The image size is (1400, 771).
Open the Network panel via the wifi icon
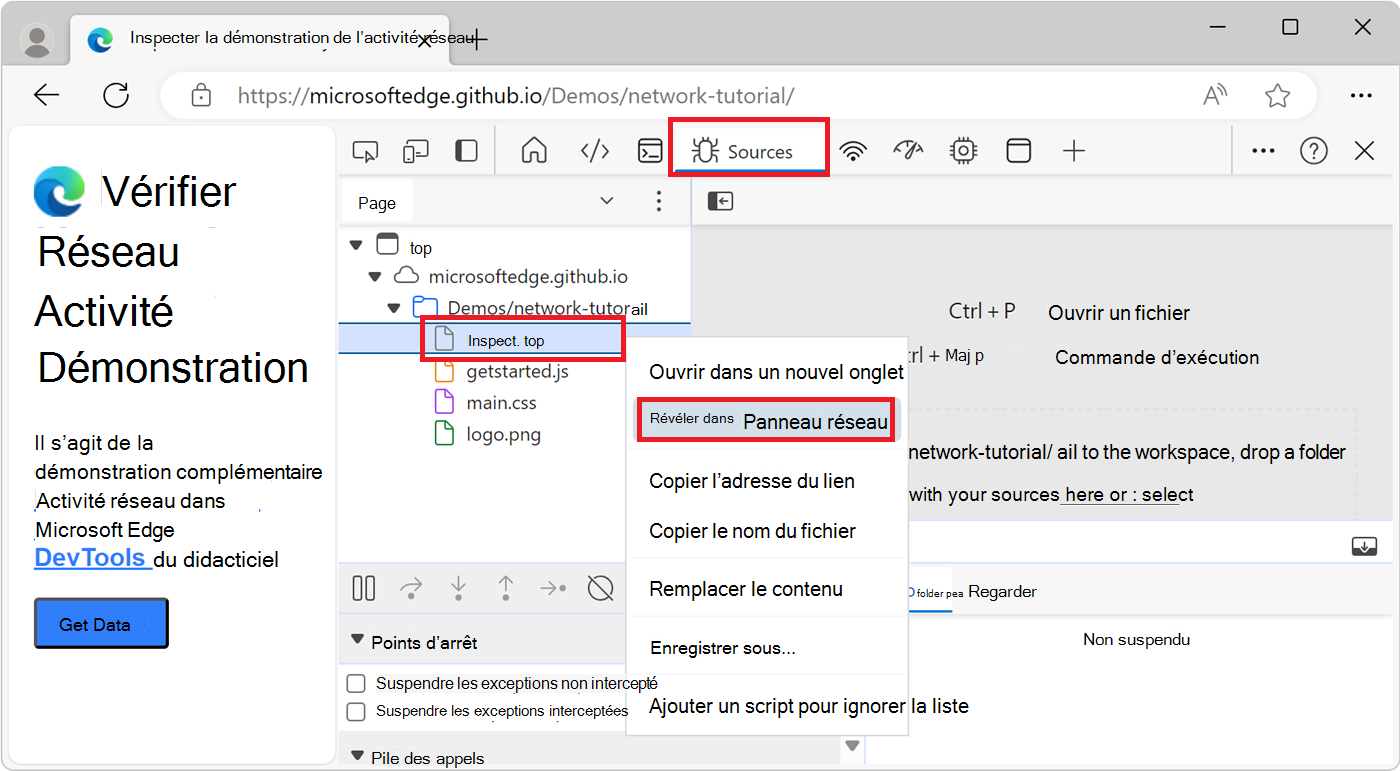coord(852,150)
